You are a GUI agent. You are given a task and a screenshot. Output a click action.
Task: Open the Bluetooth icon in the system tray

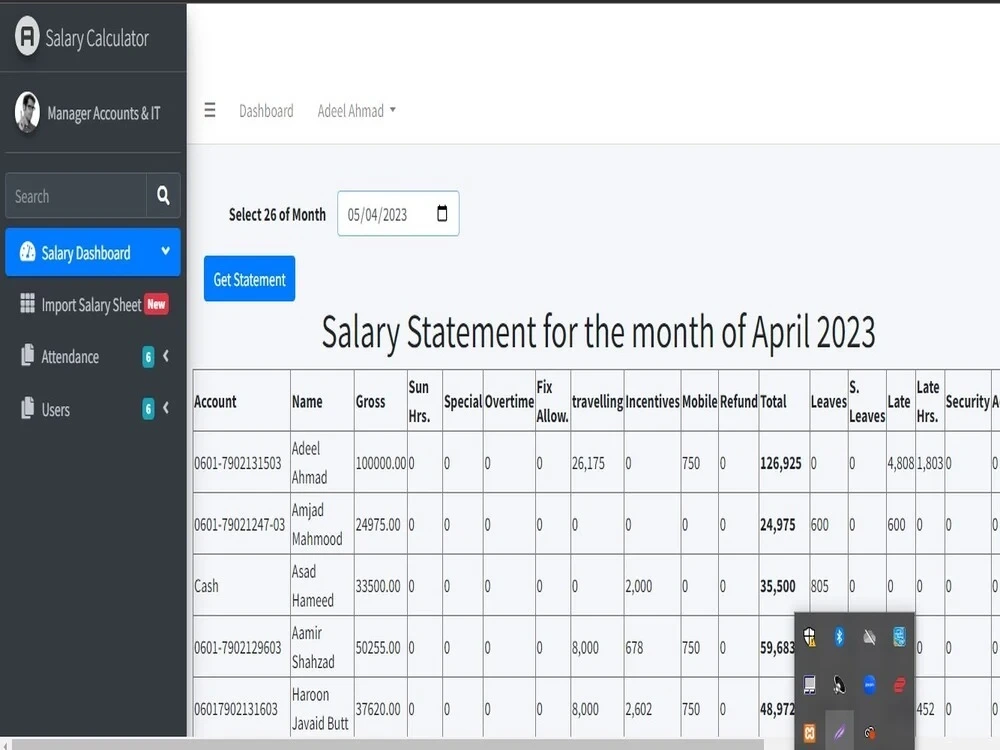pyautogui.click(x=838, y=637)
